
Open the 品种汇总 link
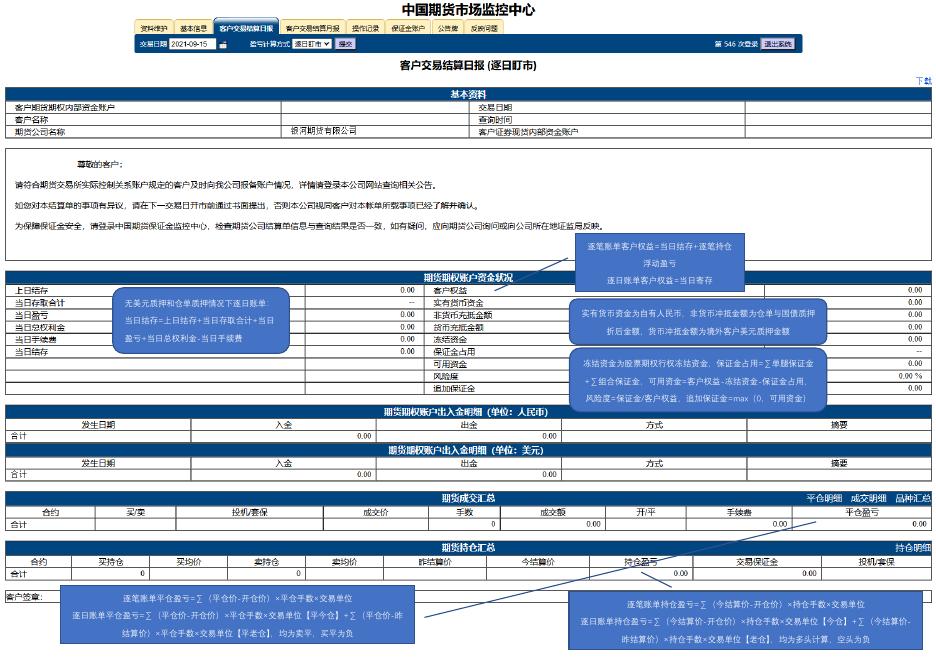[912, 497]
